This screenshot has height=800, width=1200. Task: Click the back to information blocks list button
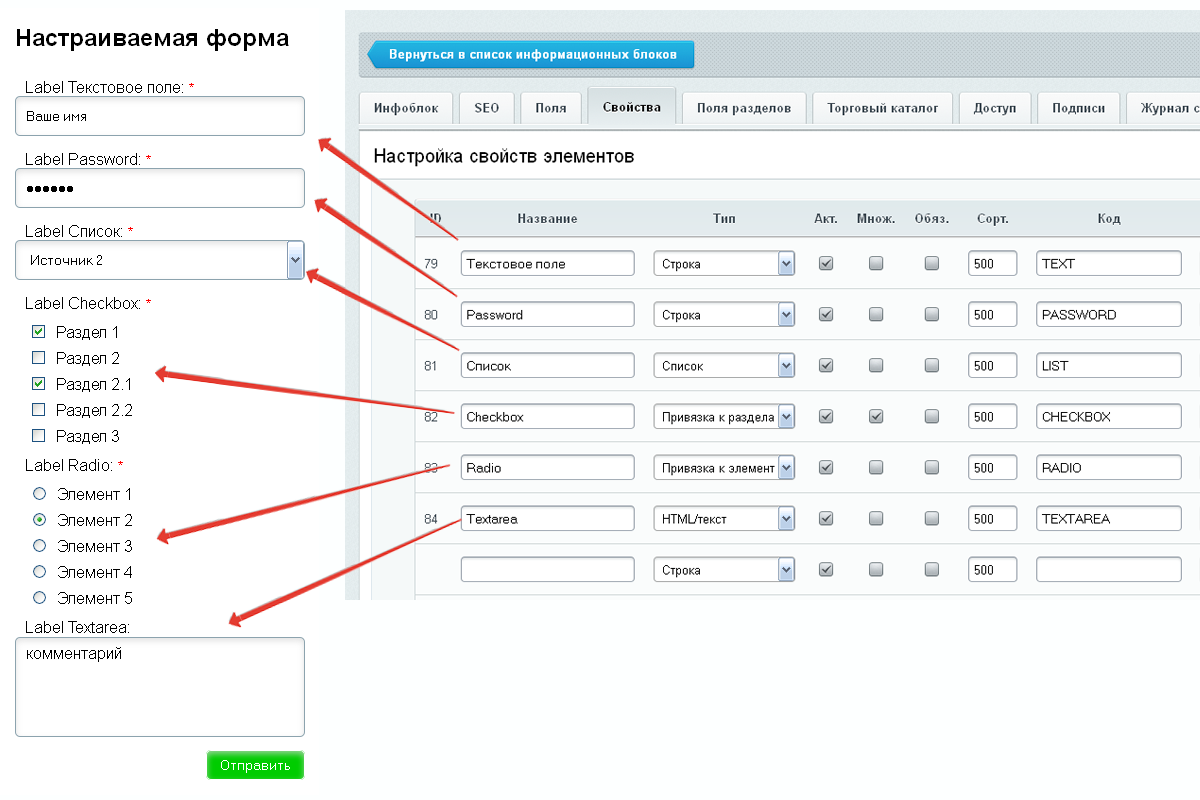coord(531,54)
